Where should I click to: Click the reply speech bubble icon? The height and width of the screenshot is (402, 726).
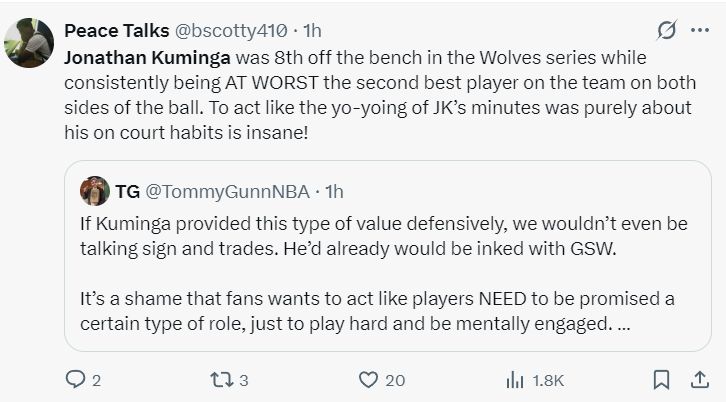[76, 379]
